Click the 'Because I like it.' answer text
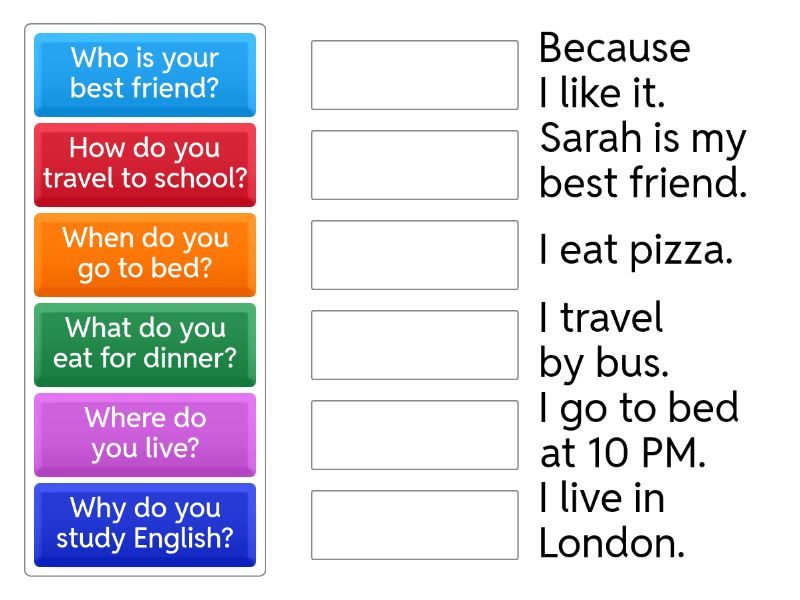This screenshot has height=600, width=800. tap(614, 71)
